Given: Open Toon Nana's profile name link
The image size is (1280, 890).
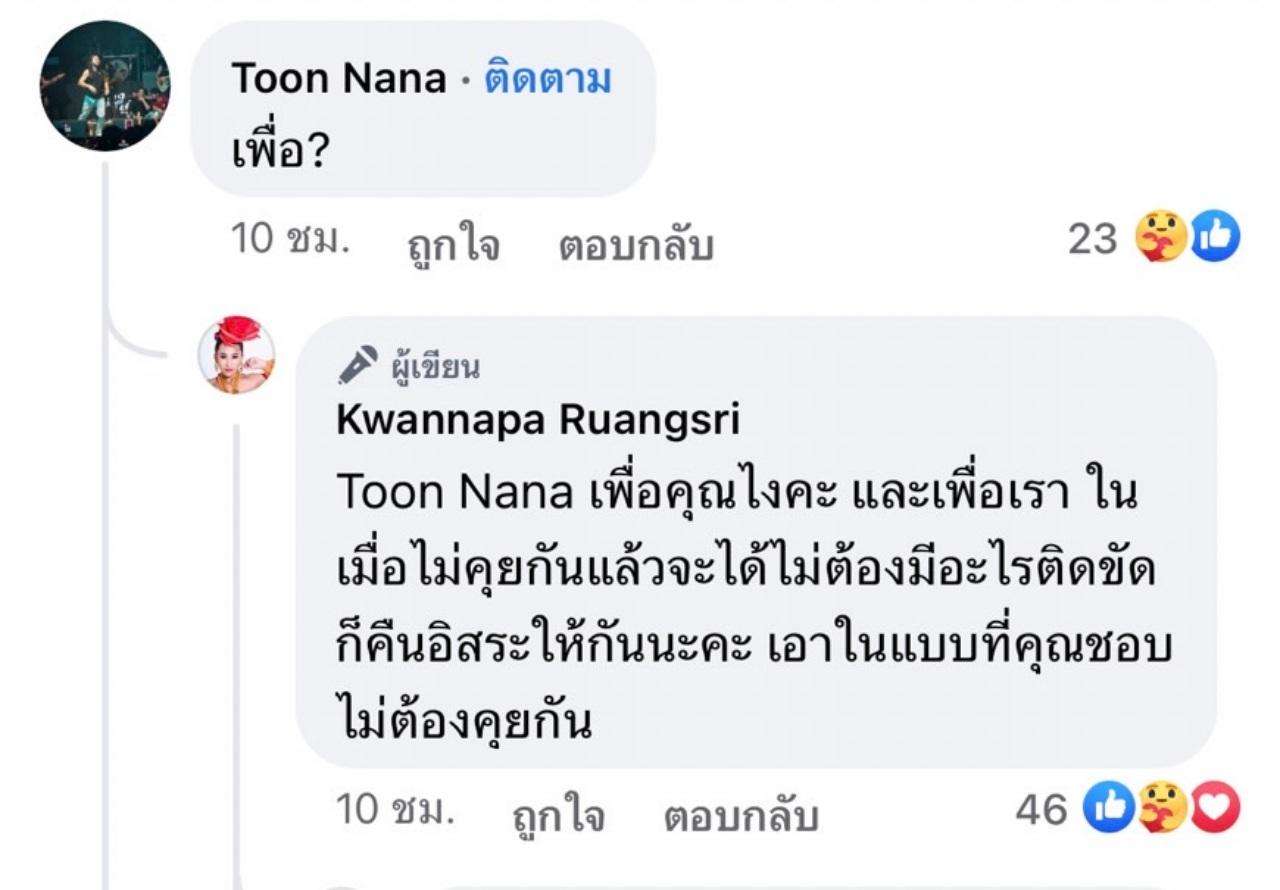Looking at the screenshot, I should click(338, 78).
